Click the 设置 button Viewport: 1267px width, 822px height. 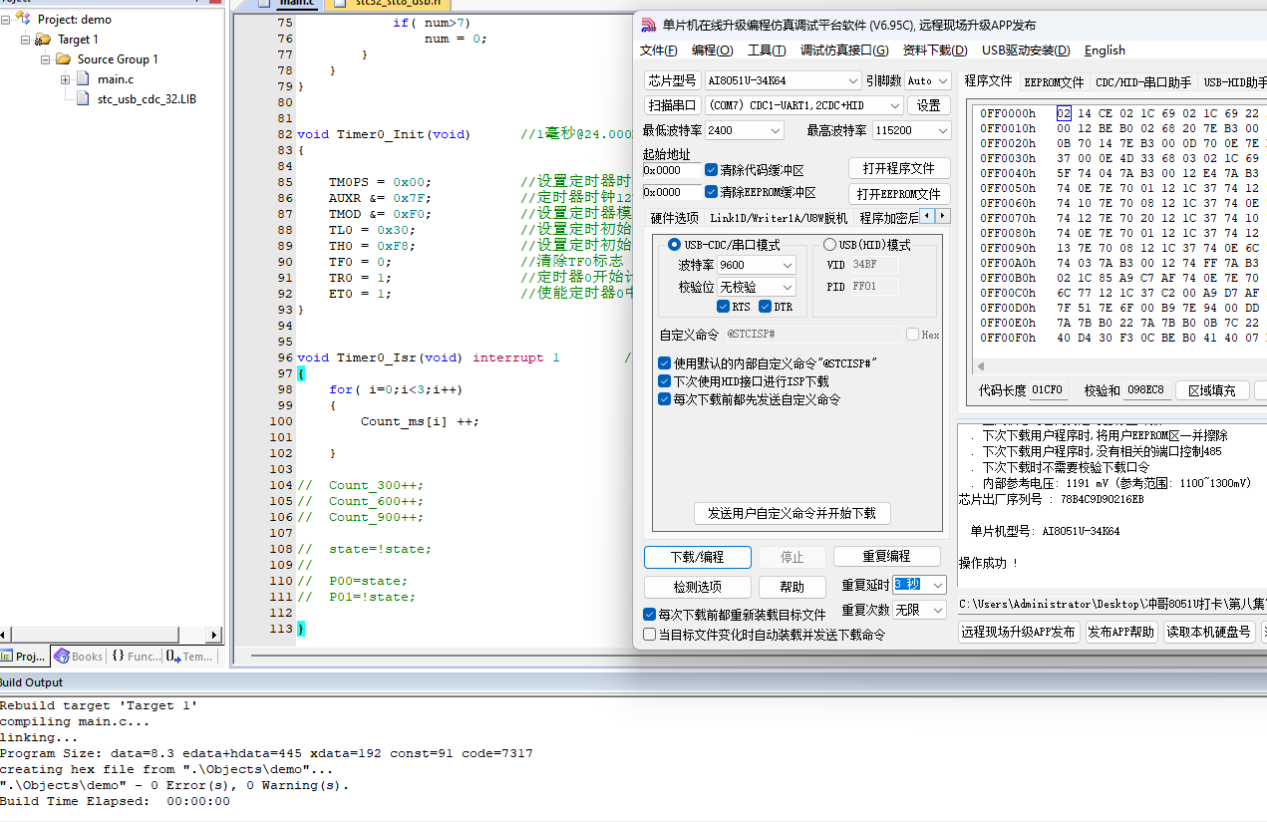coord(929,105)
